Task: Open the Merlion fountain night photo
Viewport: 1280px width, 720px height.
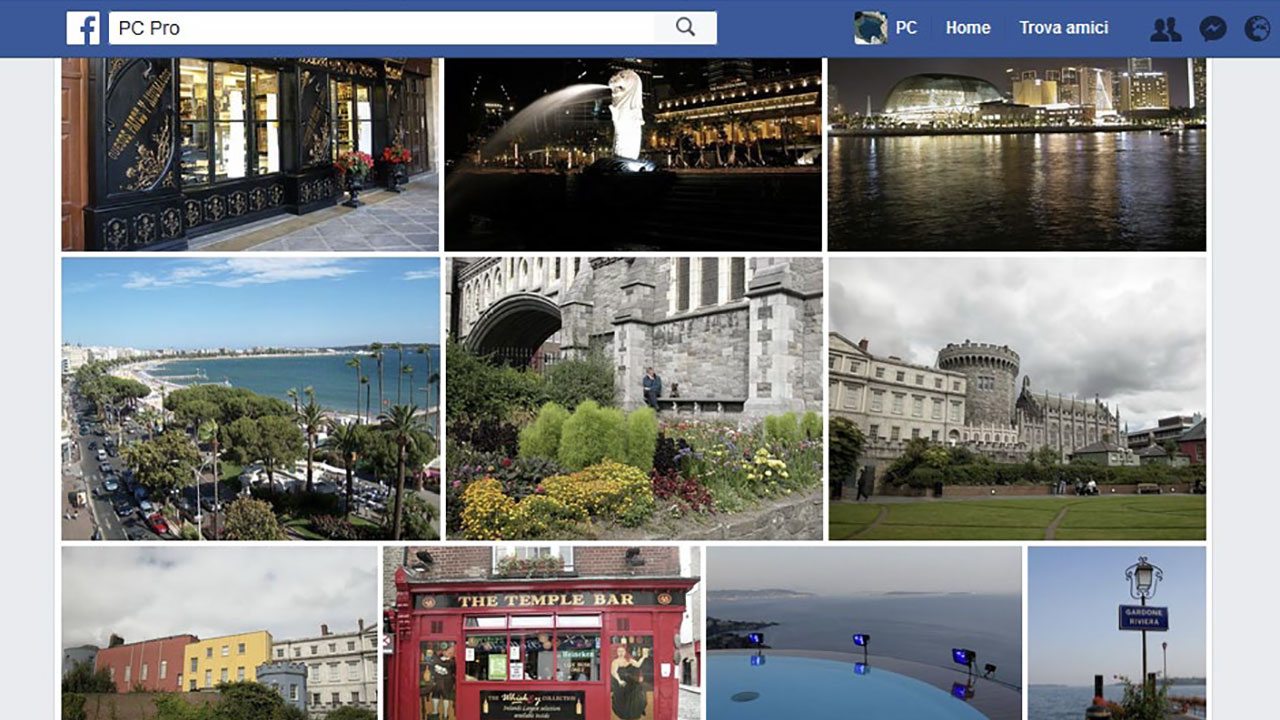Action: 633,153
